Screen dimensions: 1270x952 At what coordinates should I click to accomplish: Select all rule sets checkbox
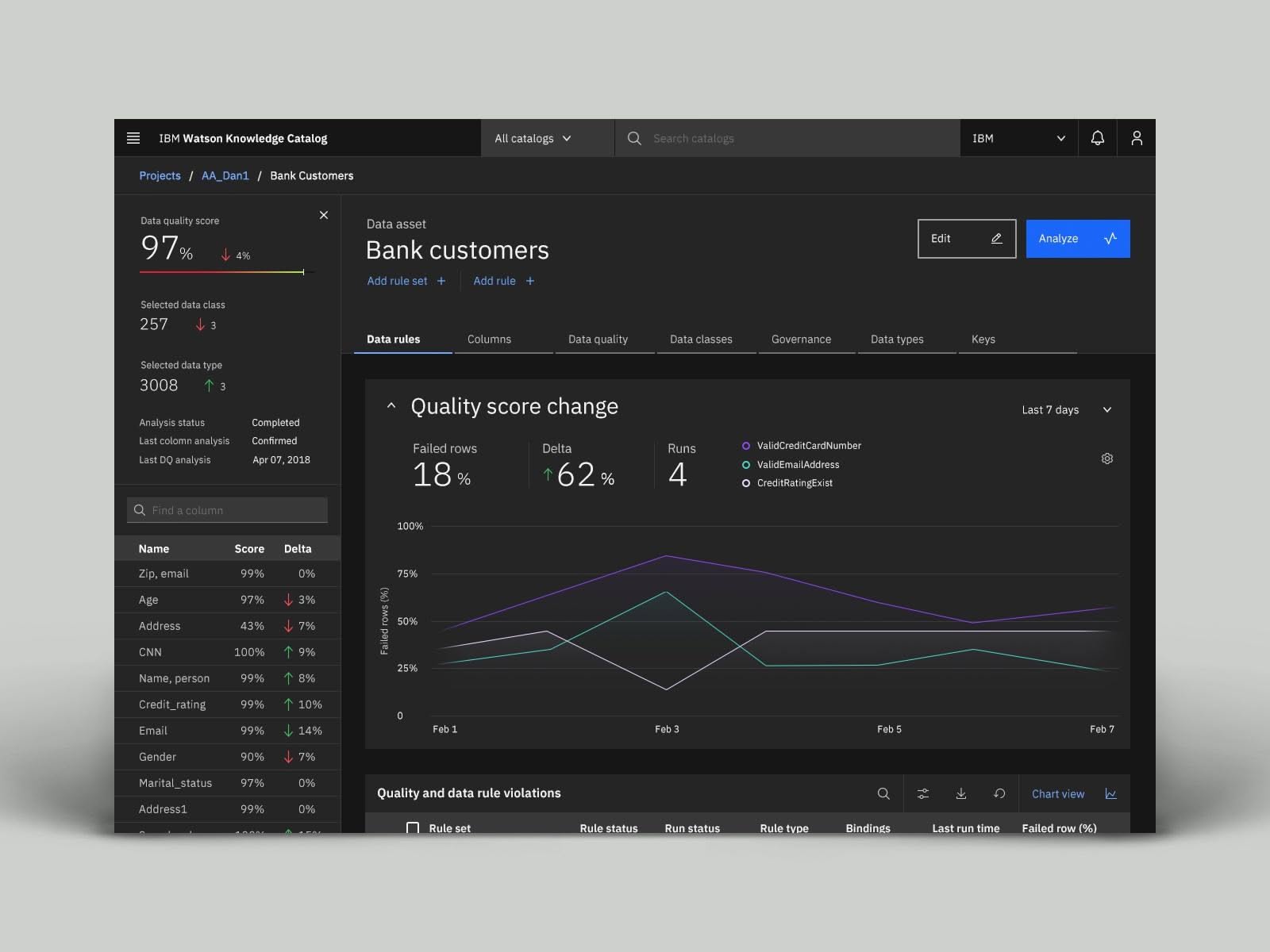[x=413, y=827]
